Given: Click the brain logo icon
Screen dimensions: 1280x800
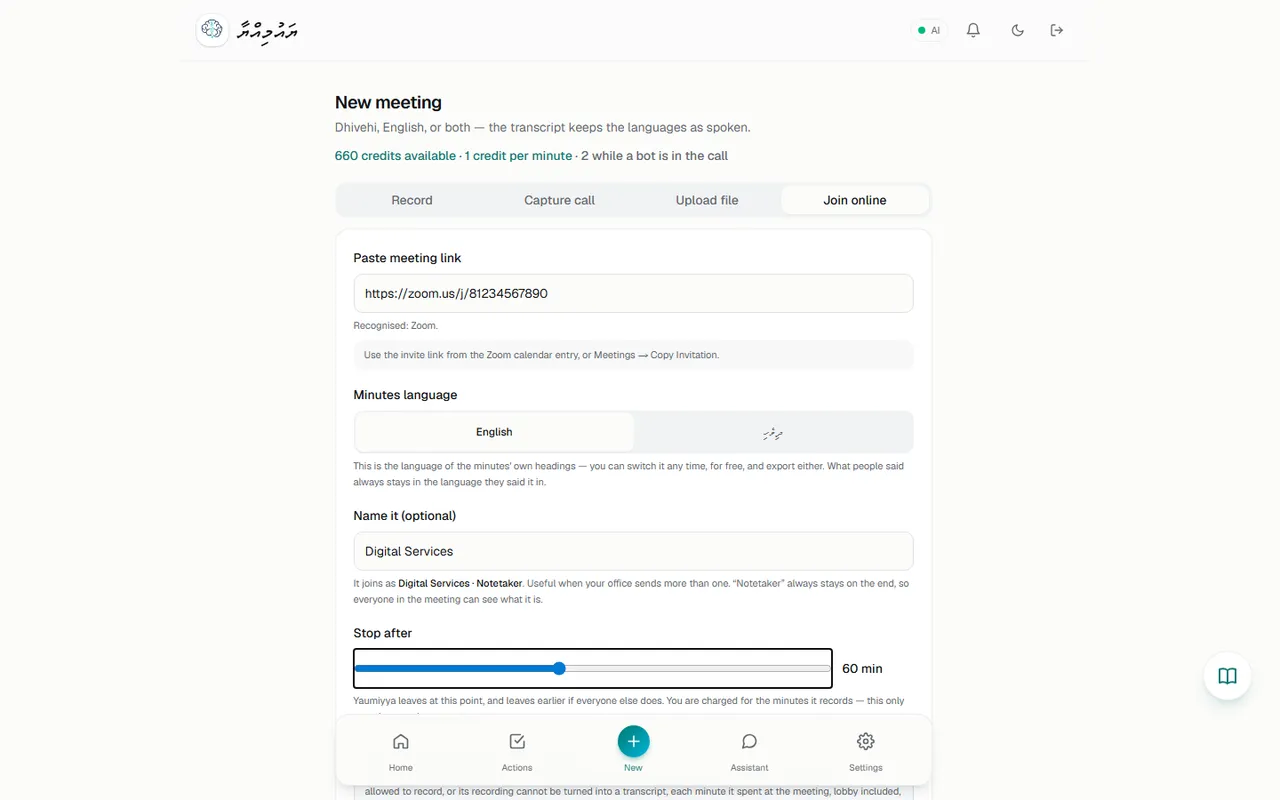Looking at the screenshot, I should click(x=211, y=30).
